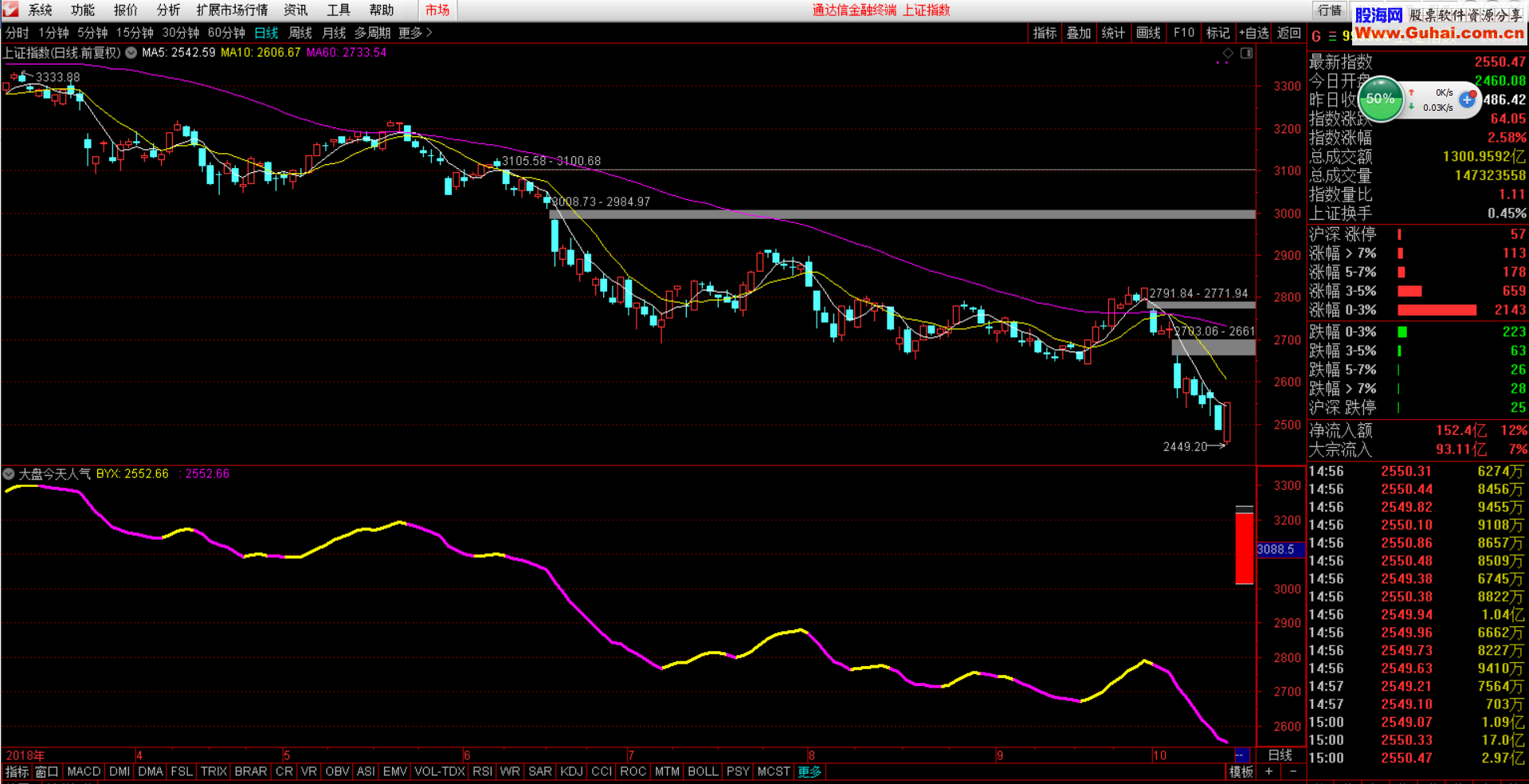Select the 周线 weekly period

[x=300, y=33]
